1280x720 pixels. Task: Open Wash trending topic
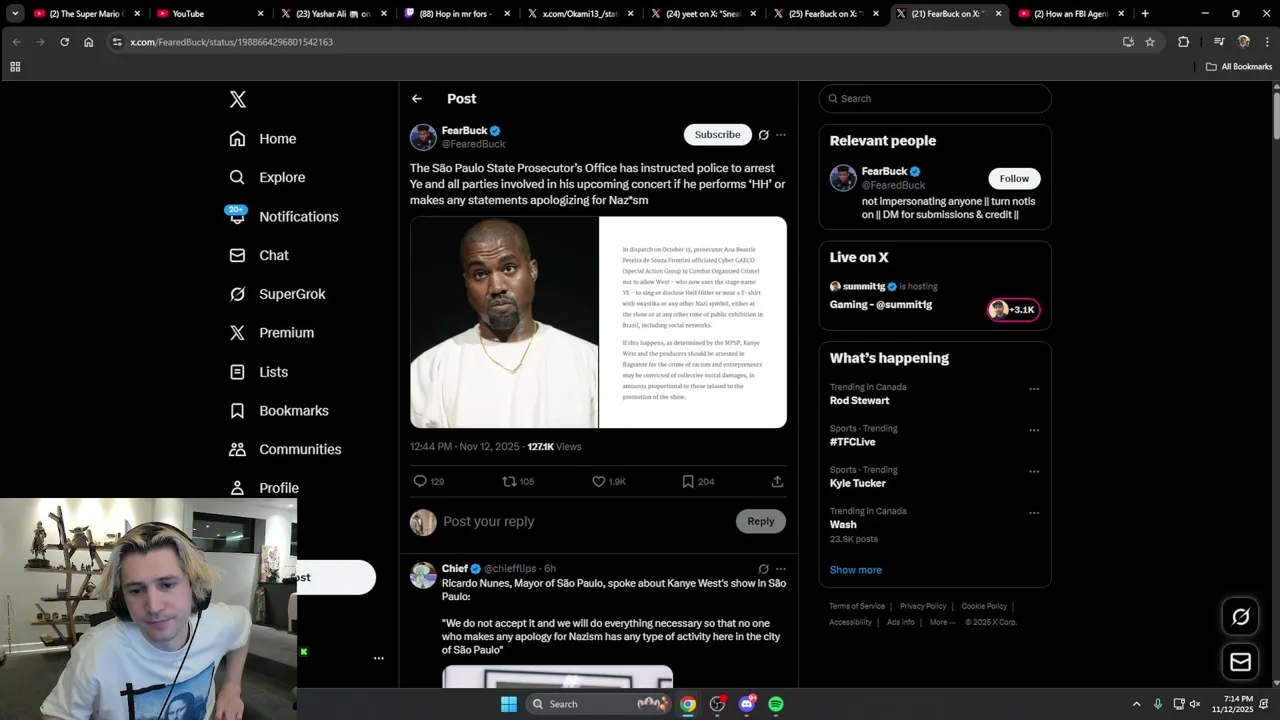click(x=843, y=524)
